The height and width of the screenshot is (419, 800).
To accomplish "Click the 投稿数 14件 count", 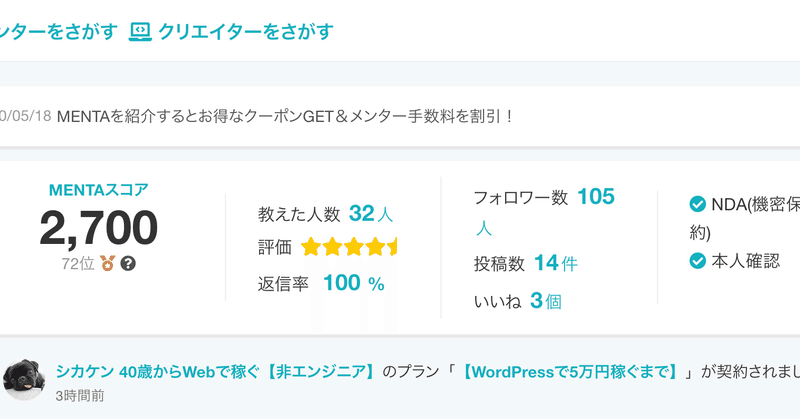I will [x=556, y=263].
